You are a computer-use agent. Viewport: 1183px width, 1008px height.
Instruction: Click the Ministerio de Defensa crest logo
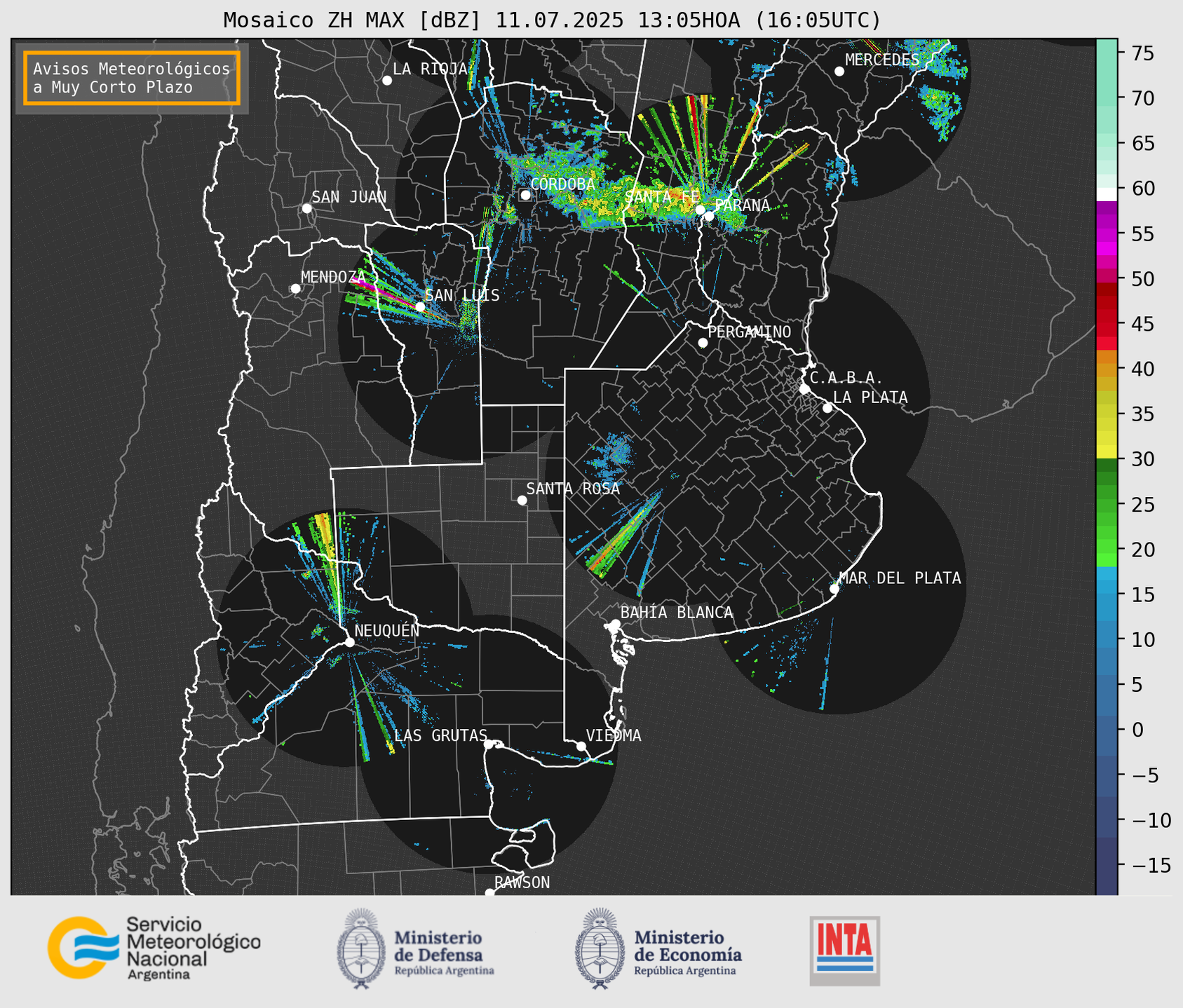[x=361, y=948]
